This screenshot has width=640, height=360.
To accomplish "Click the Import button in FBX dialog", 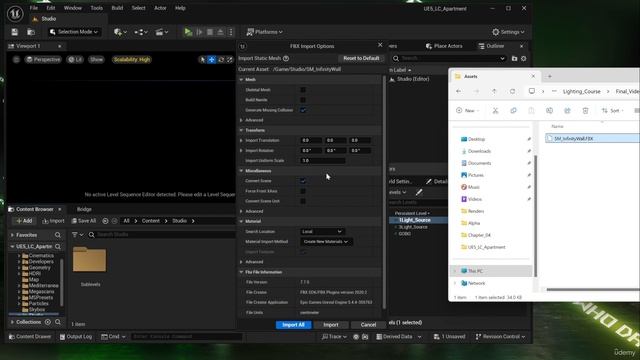I will pyautogui.click(x=331, y=325).
